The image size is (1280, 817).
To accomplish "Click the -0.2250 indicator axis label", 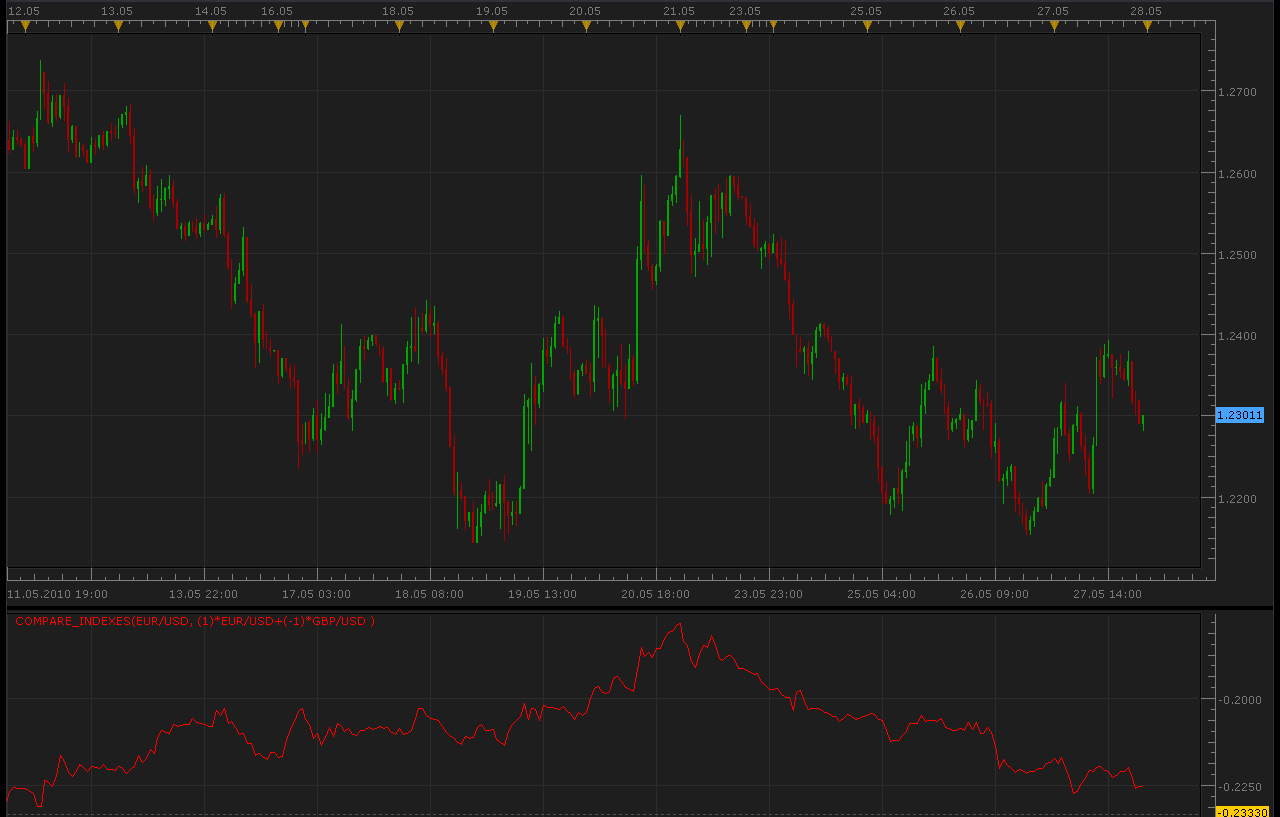I will click(x=1240, y=786).
